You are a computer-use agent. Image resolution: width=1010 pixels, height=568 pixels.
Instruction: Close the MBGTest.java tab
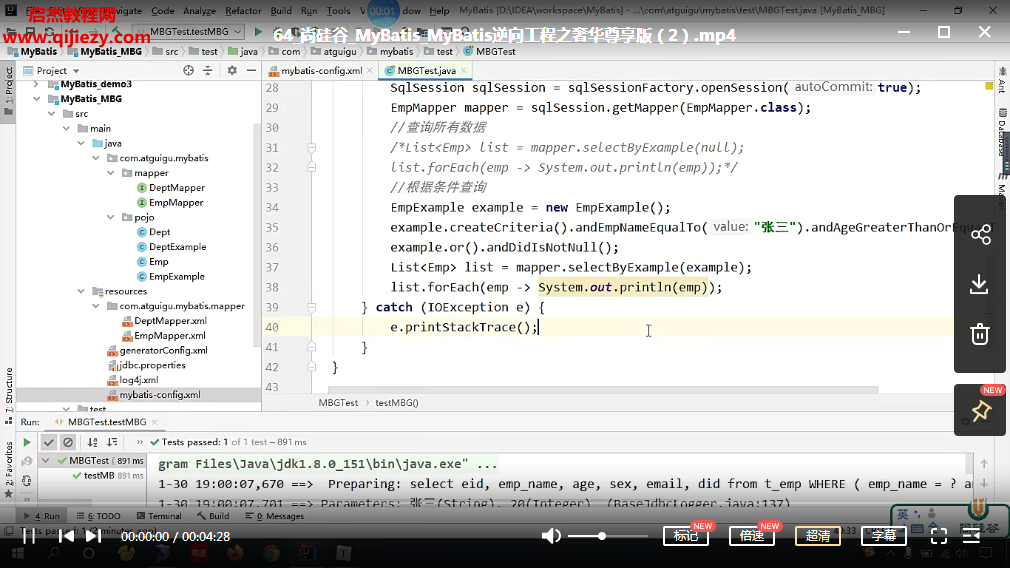464,70
